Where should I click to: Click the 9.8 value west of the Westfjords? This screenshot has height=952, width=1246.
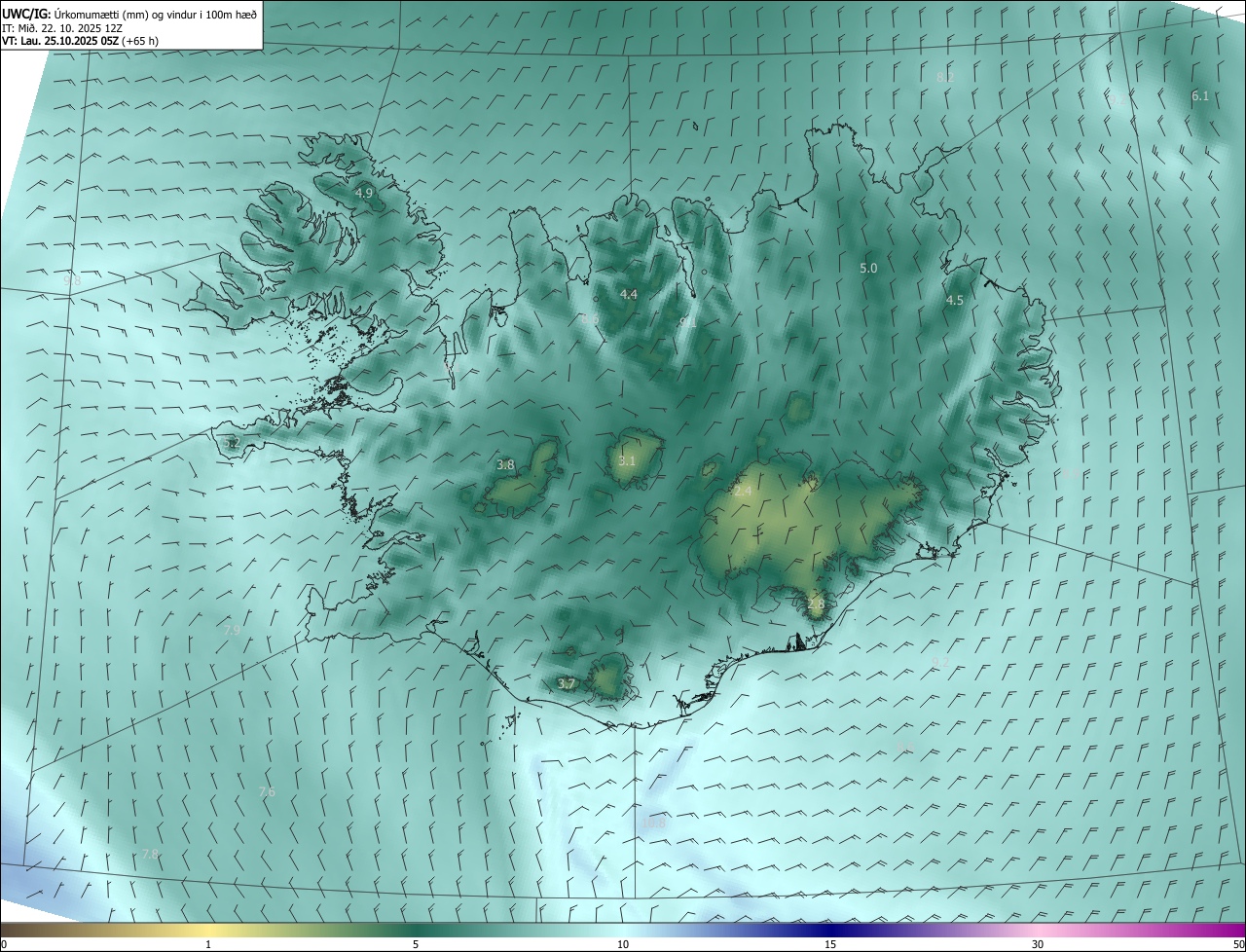pyautogui.click(x=72, y=280)
